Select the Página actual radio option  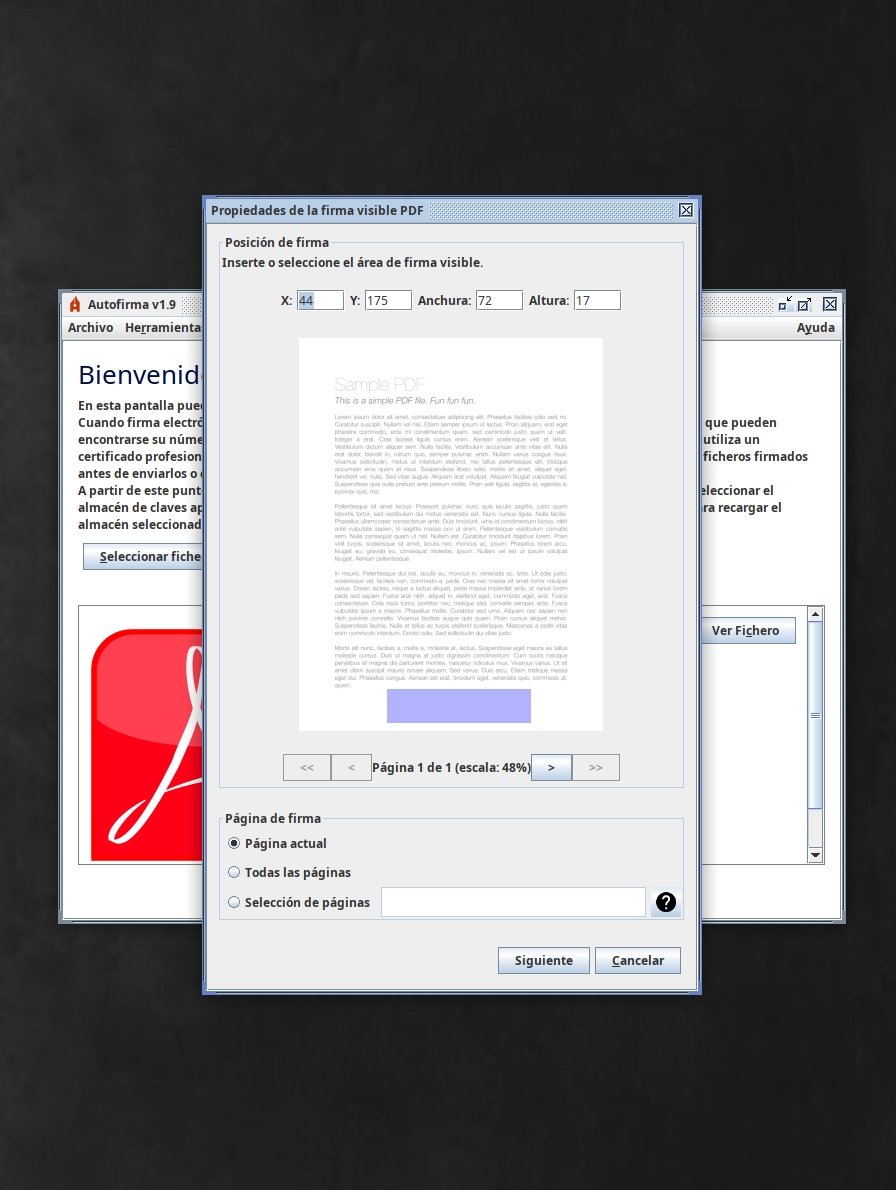point(234,843)
